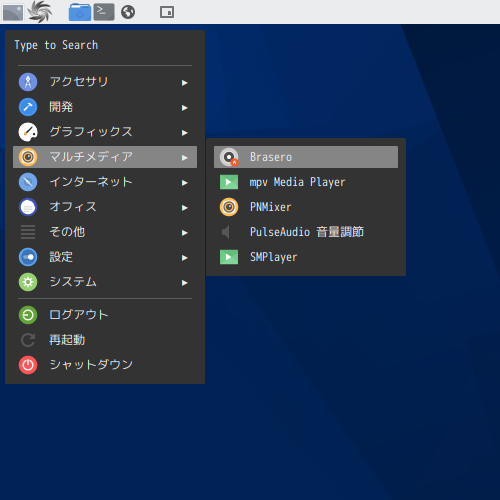Viewport: 500px width, 500px height.
Task: Click the 再起動 circular arrow icon
Action: click(28, 340)
